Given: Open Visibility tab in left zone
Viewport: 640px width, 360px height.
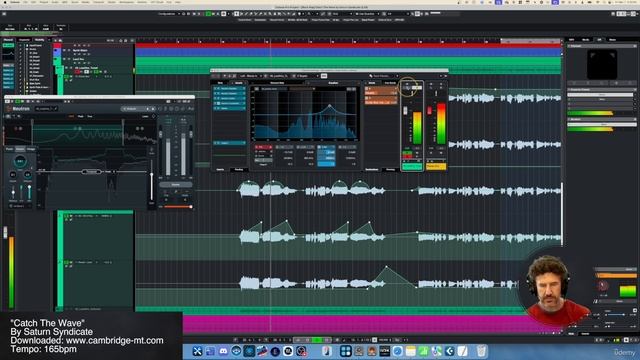Looking at the screenshot, I should coord(40,40).
